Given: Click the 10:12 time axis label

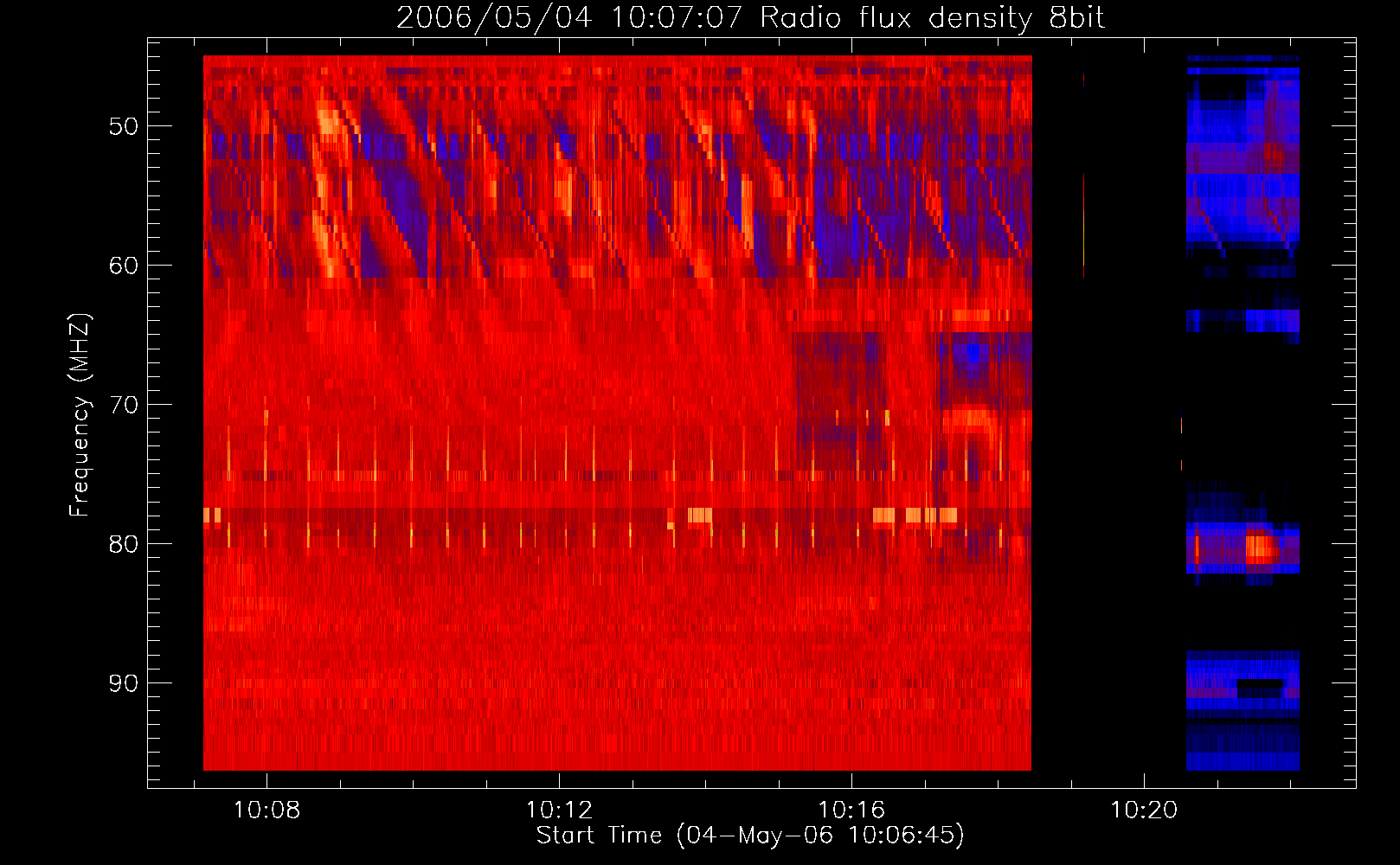Looking at the screenshot, I should 559,810.
